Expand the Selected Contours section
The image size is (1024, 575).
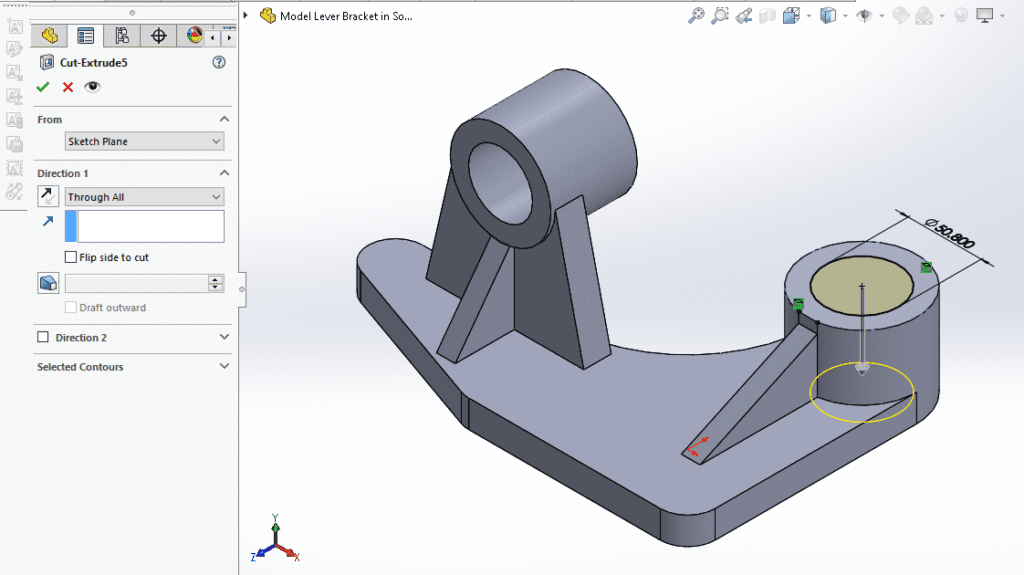pyautogui.click(x=224, y=367)
